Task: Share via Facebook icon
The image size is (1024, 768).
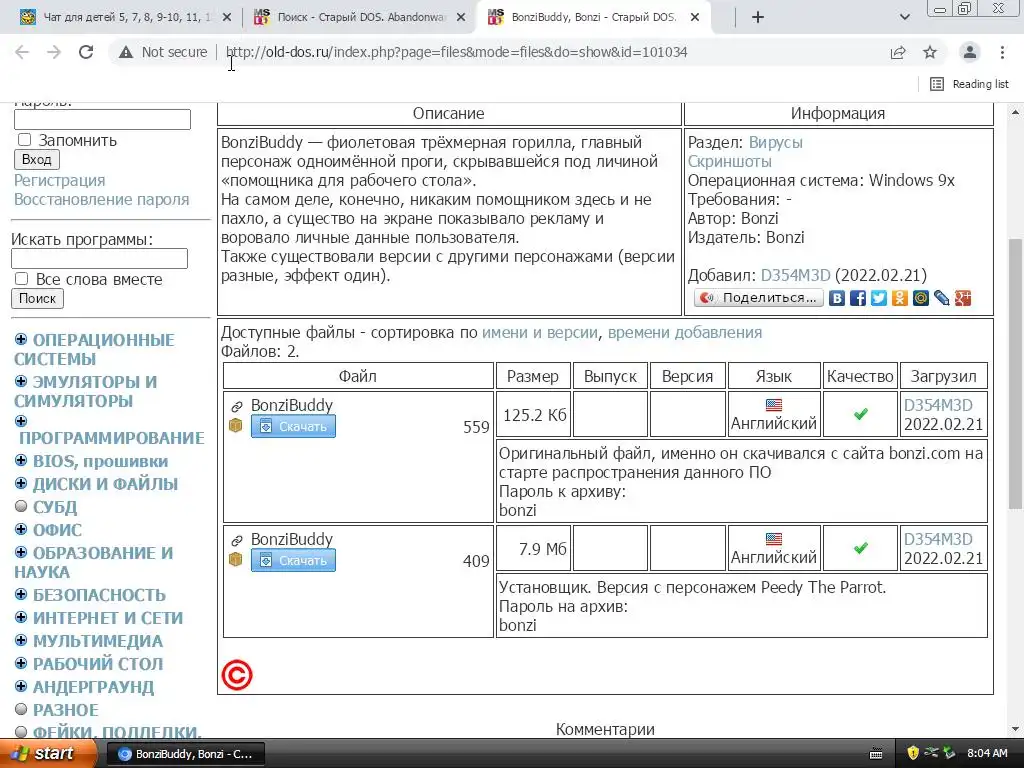Action: pyautogui.click(x=857, y=298)
